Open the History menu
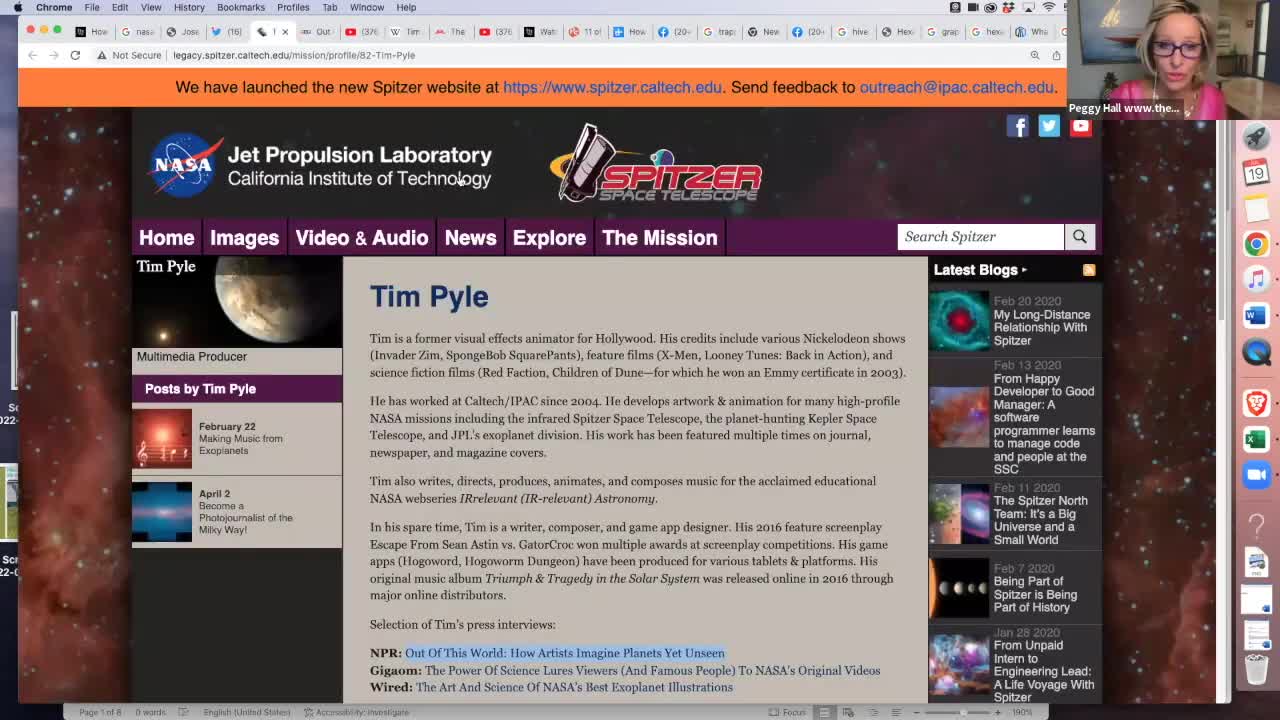 coord(189,7)
